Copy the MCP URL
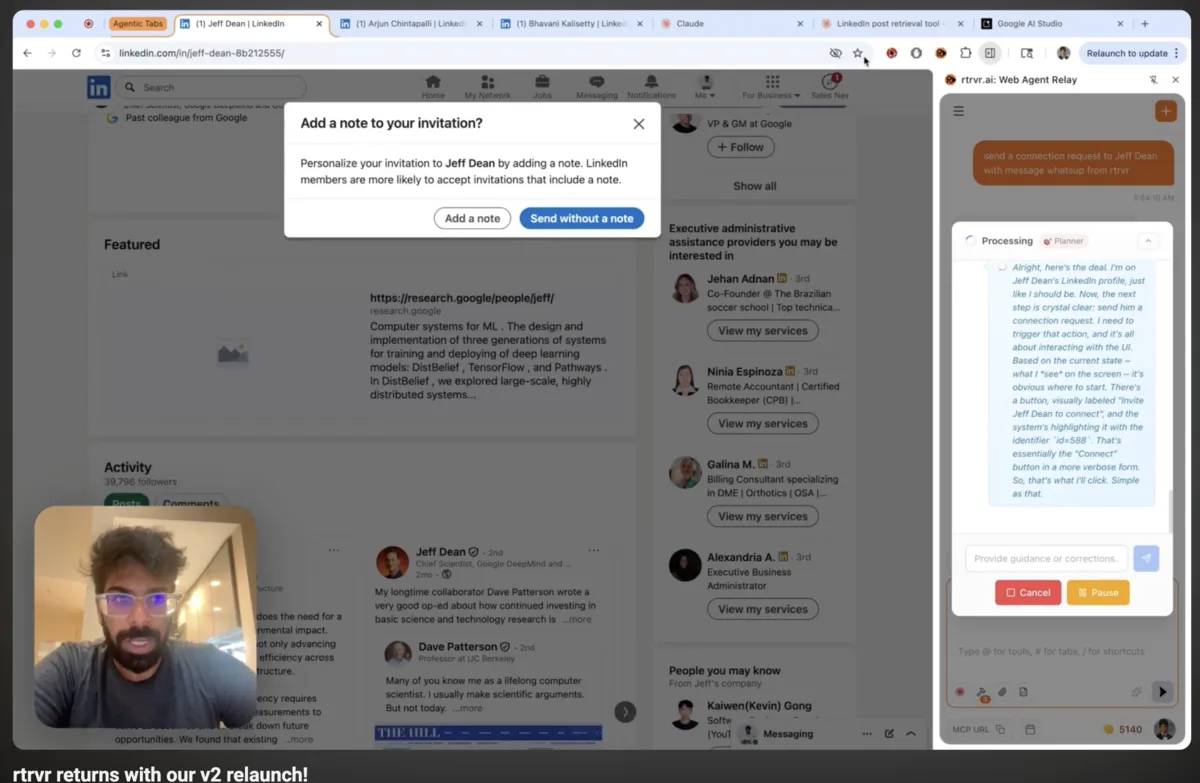 click(x=1000, y=729)
